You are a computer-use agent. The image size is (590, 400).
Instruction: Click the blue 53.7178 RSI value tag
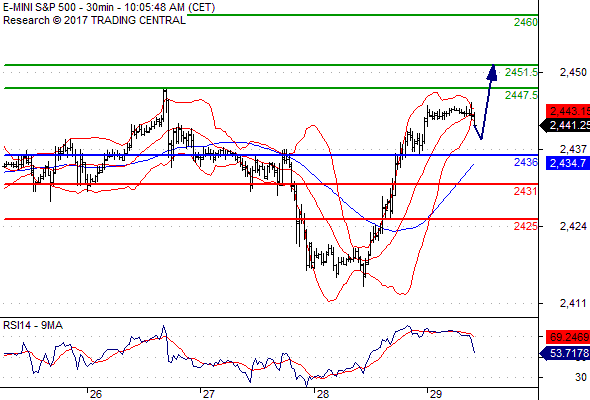(565, 353)
